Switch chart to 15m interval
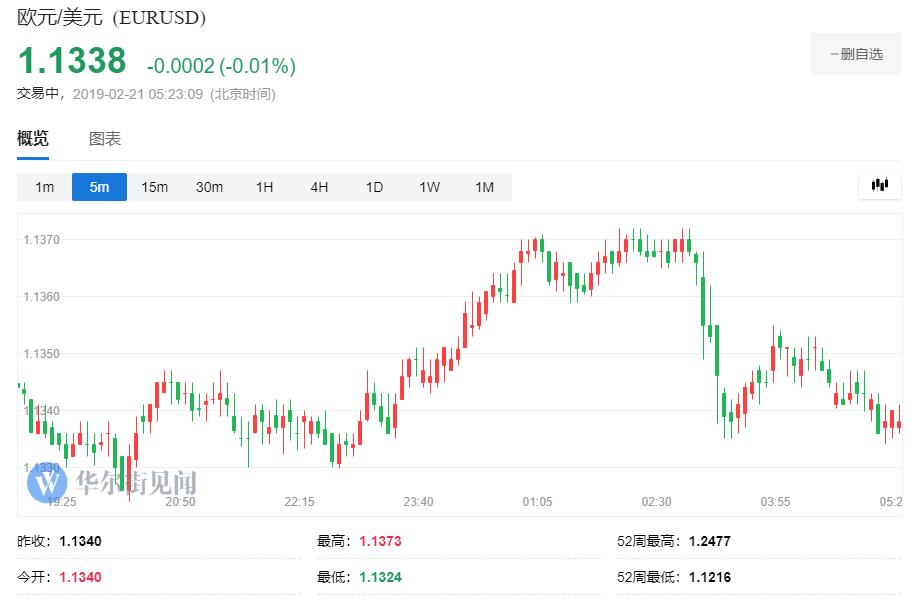918x611 pixels. (154, 187)
